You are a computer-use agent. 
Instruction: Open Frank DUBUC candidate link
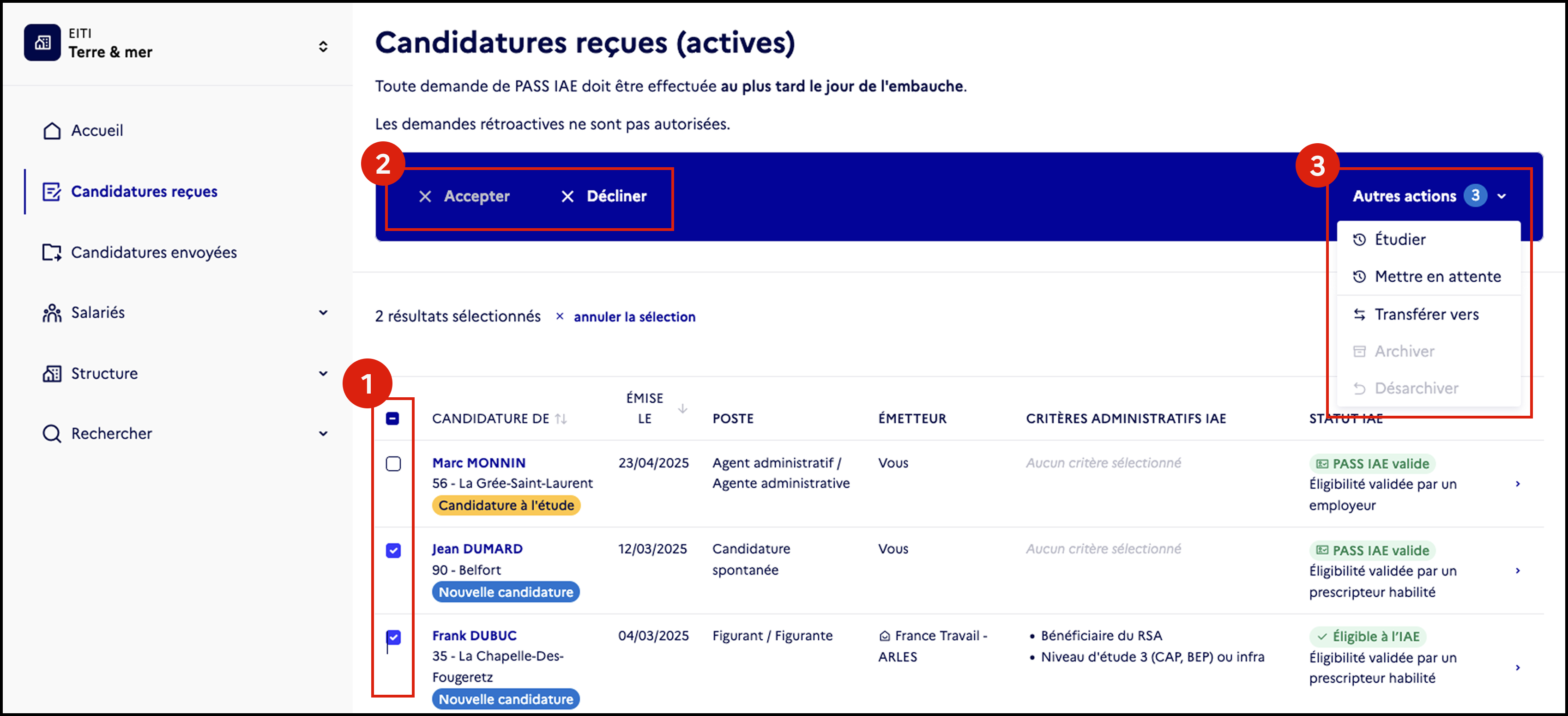(x=474, y=636)
